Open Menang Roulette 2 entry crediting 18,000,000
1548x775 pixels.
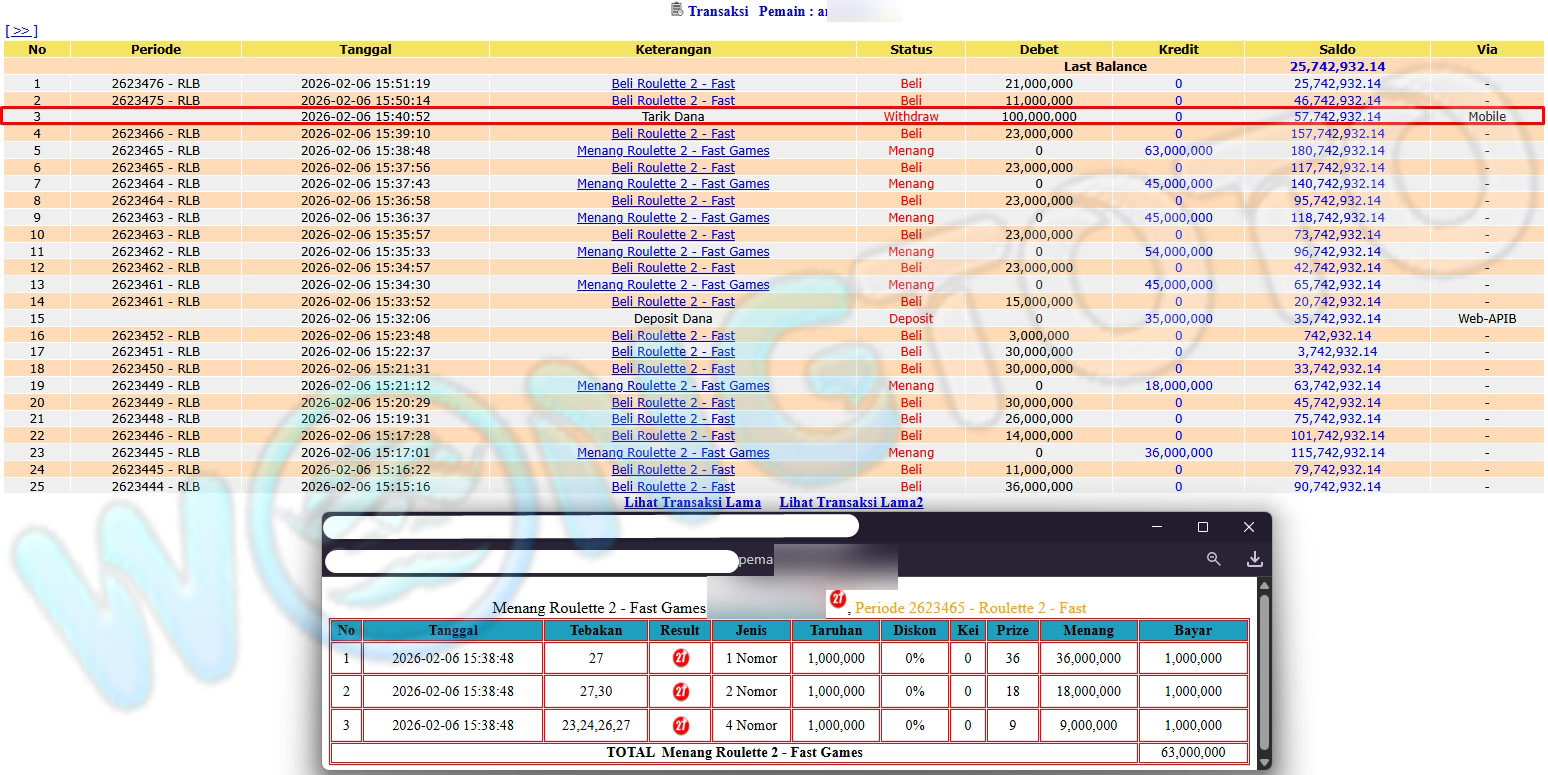(673, 386)
